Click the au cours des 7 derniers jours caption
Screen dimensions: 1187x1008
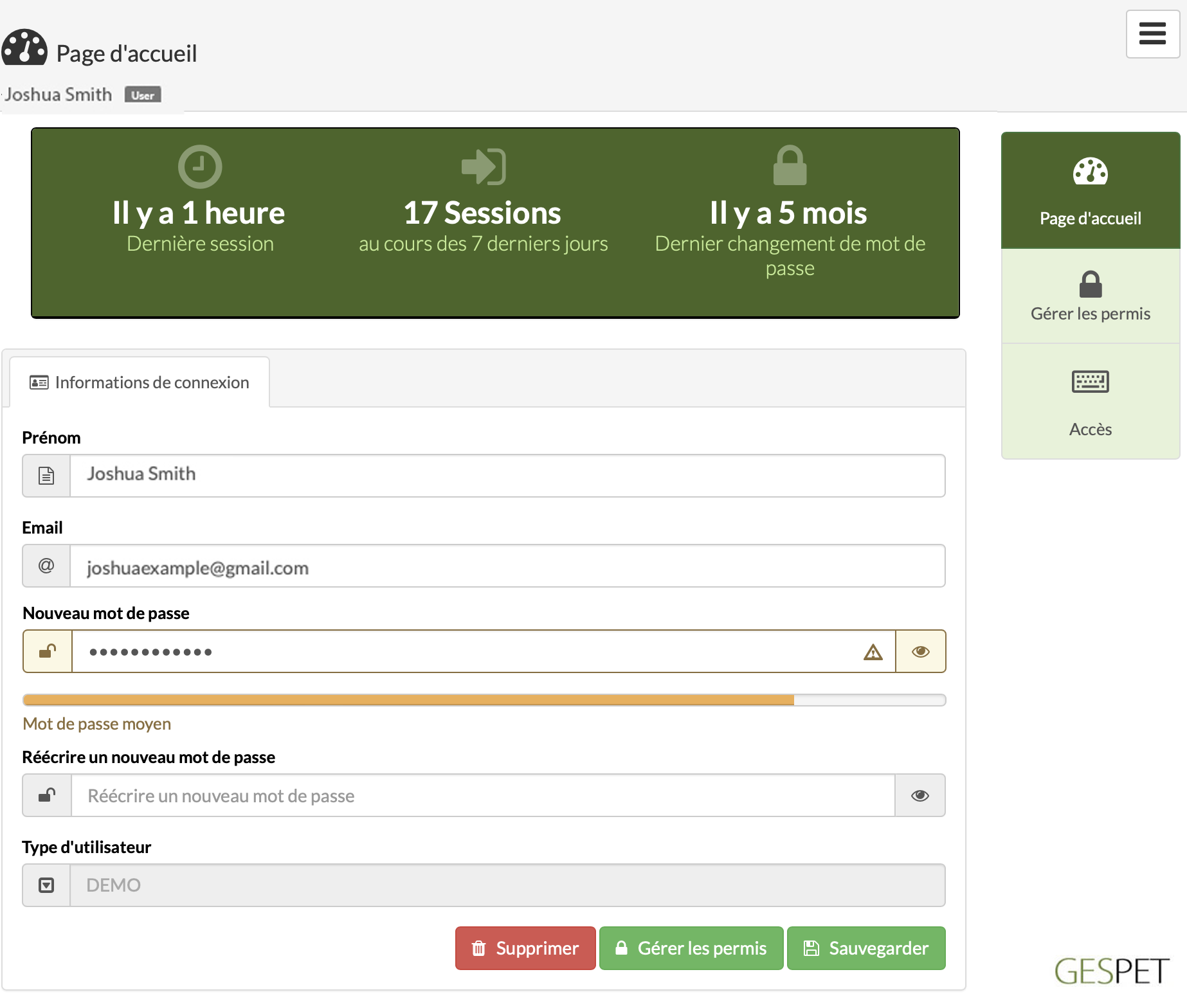[484, 244]
